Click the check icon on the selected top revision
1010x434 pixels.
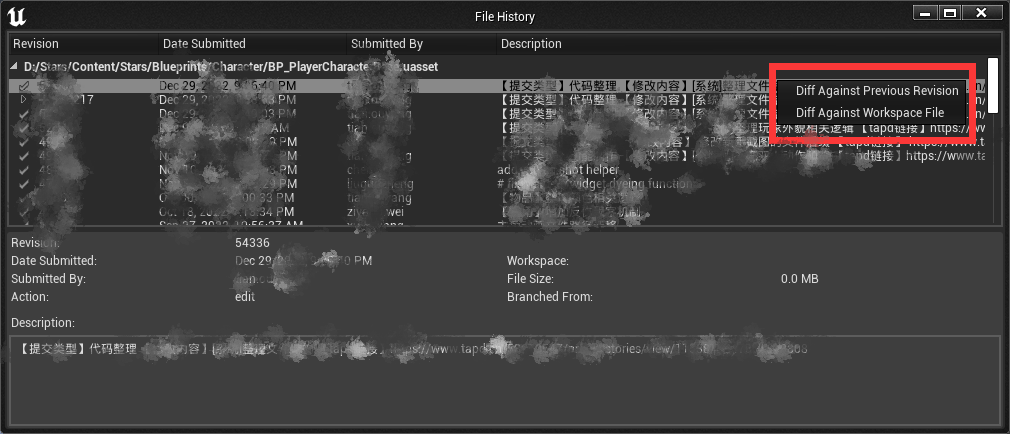[x=24, y=87]
